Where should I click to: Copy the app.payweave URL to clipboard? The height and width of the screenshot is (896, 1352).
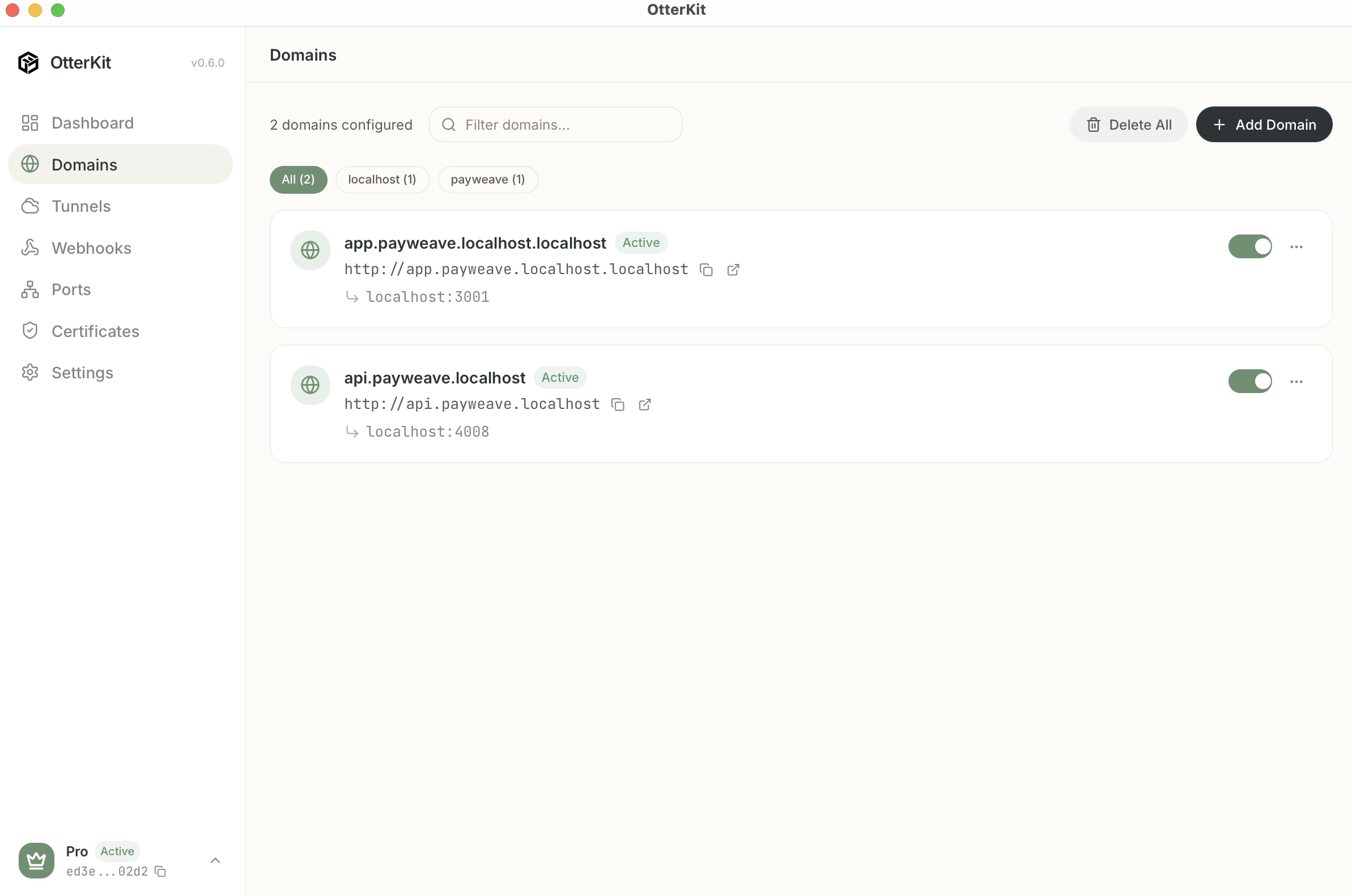coord(707,270)
